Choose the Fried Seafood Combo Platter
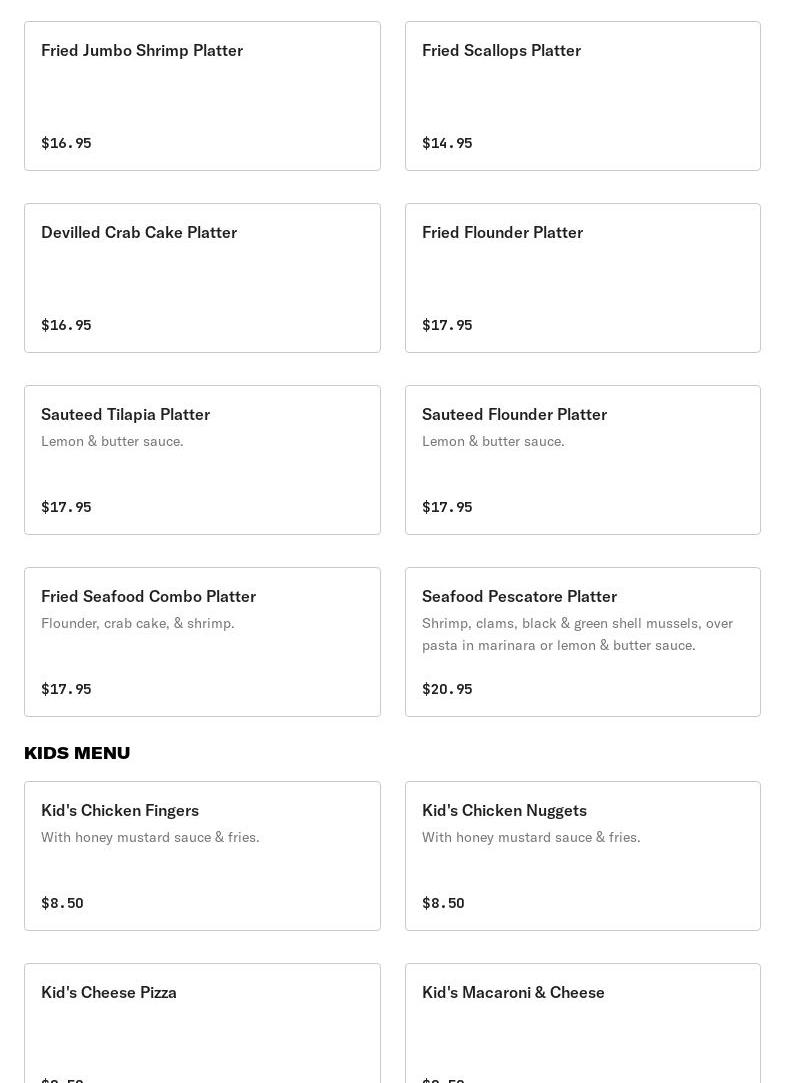785x1083 pixels. [x=202, y=642]
